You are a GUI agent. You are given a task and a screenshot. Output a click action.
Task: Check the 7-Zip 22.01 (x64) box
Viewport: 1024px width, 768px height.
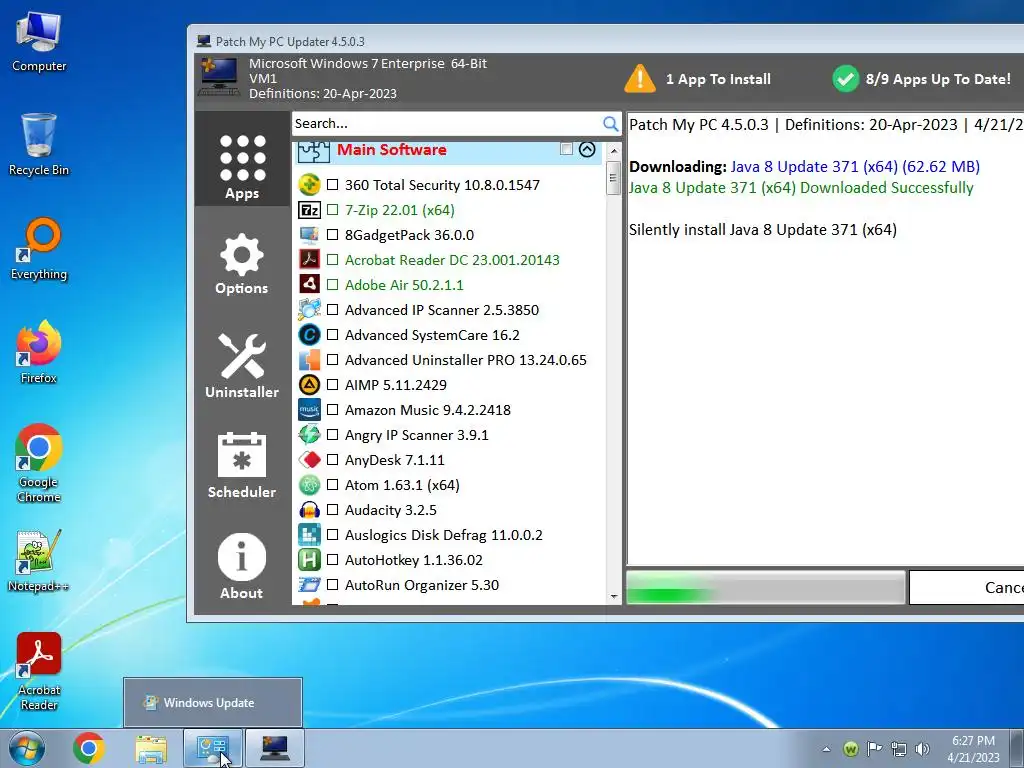[332, 210]
